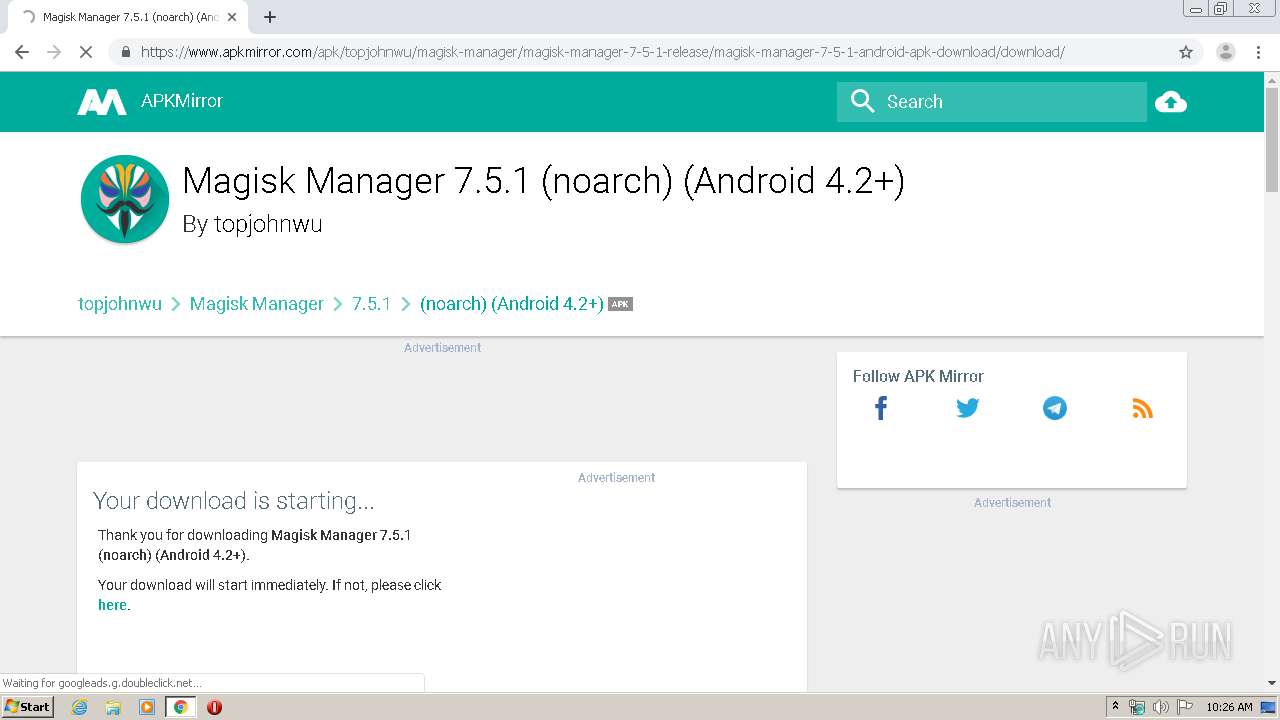1280x720 pixels.
Task: Click the scrollbar down arrow
Action: tap(1272, 683)
